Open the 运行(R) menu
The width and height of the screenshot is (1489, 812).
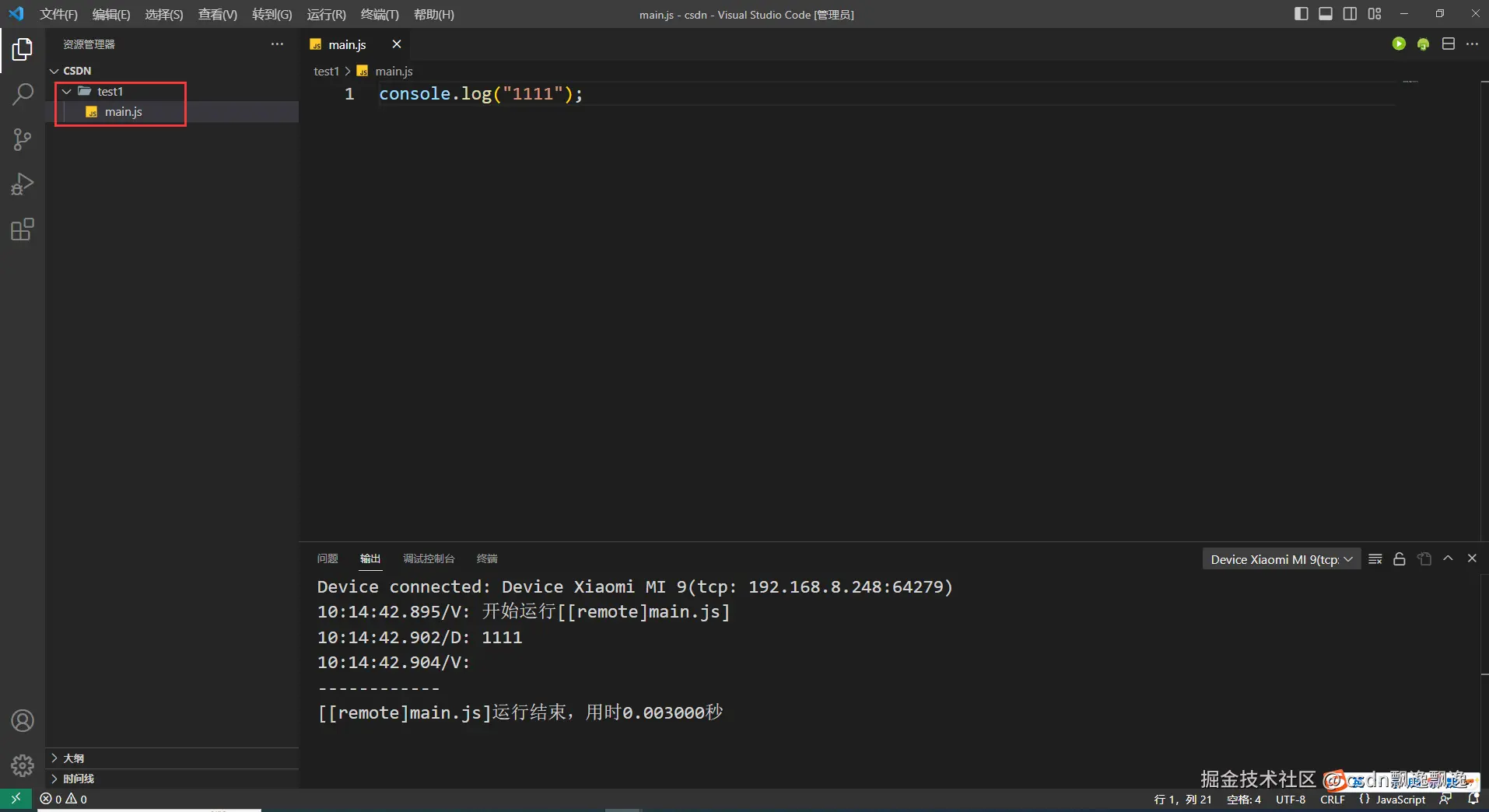click(326, 15)
